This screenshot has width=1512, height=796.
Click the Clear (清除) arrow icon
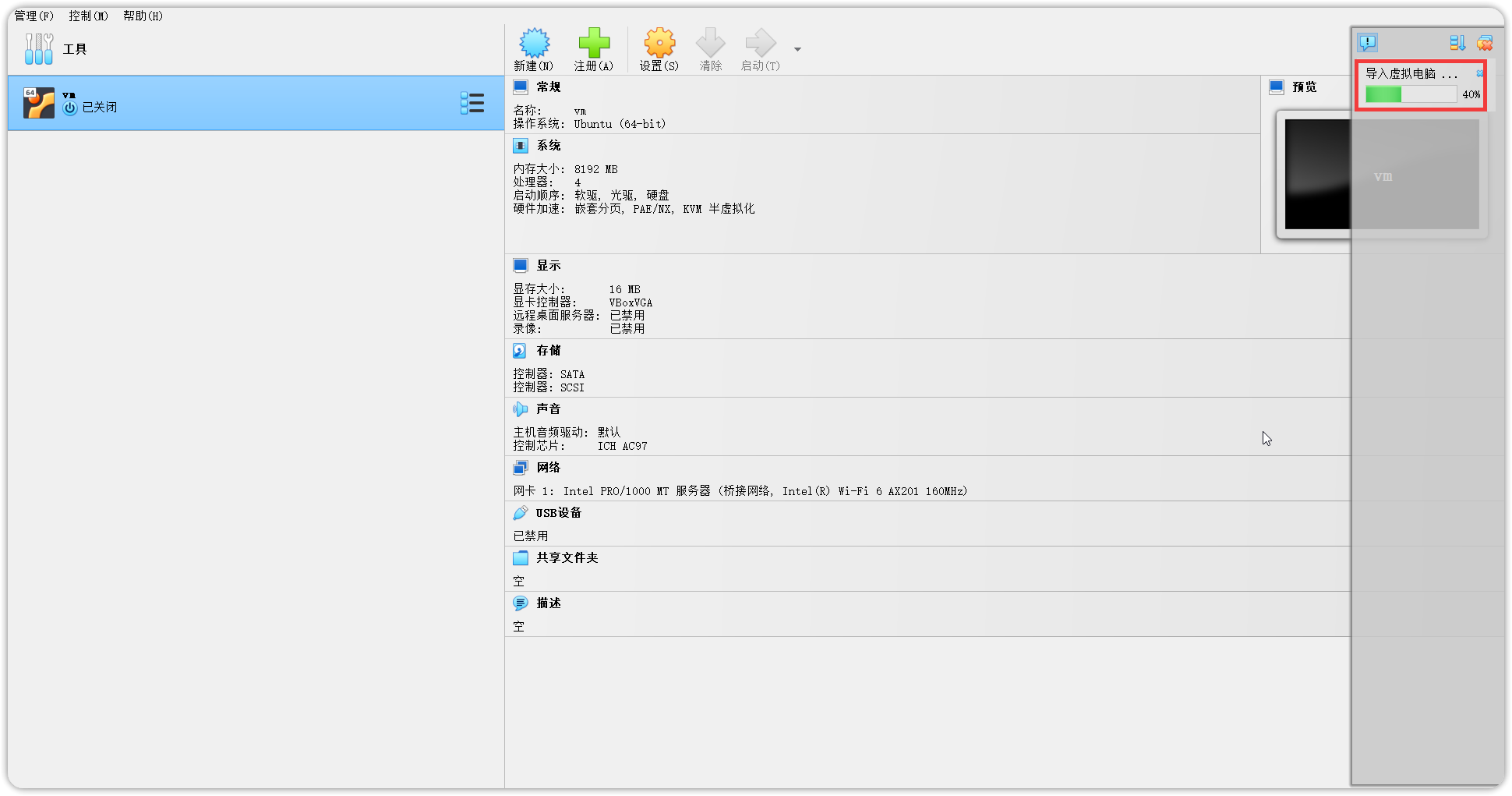tap(710, 42)
